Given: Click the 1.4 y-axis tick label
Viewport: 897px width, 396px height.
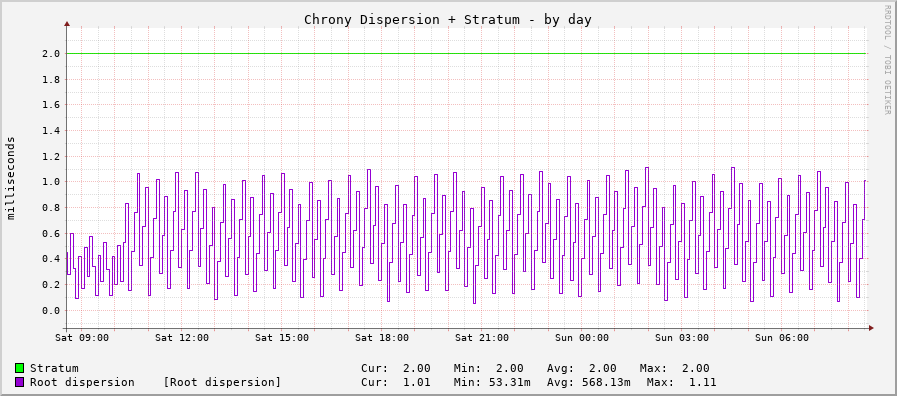Looking at the screenshot, I should coord(51,130).
